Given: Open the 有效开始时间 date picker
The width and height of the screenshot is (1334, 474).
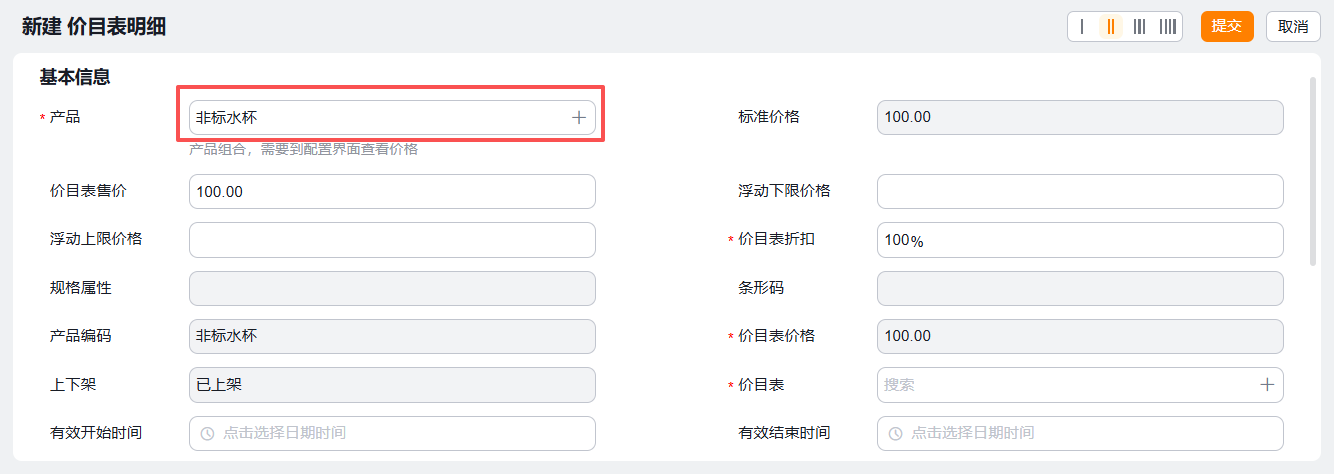Looking at the screenshot, I should (x=392, y=434).
